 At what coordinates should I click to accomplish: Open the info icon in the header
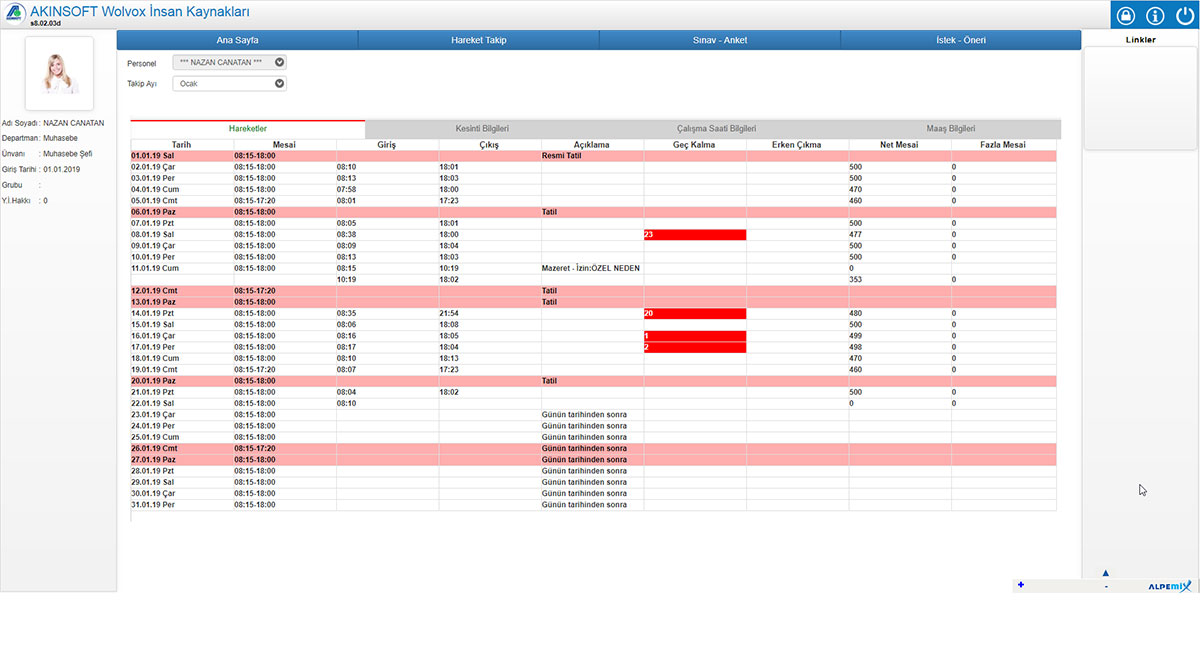[1155, 16]
